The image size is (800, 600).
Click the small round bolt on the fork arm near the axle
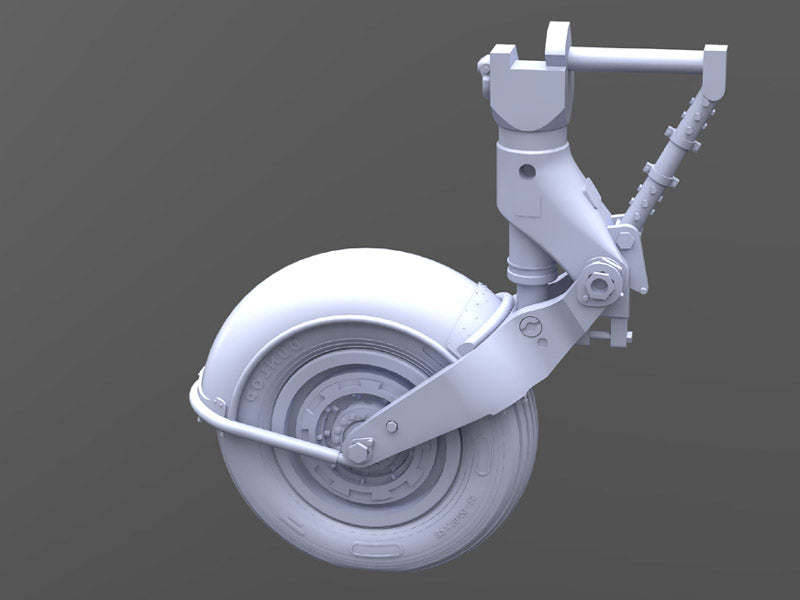click(391, 428)
